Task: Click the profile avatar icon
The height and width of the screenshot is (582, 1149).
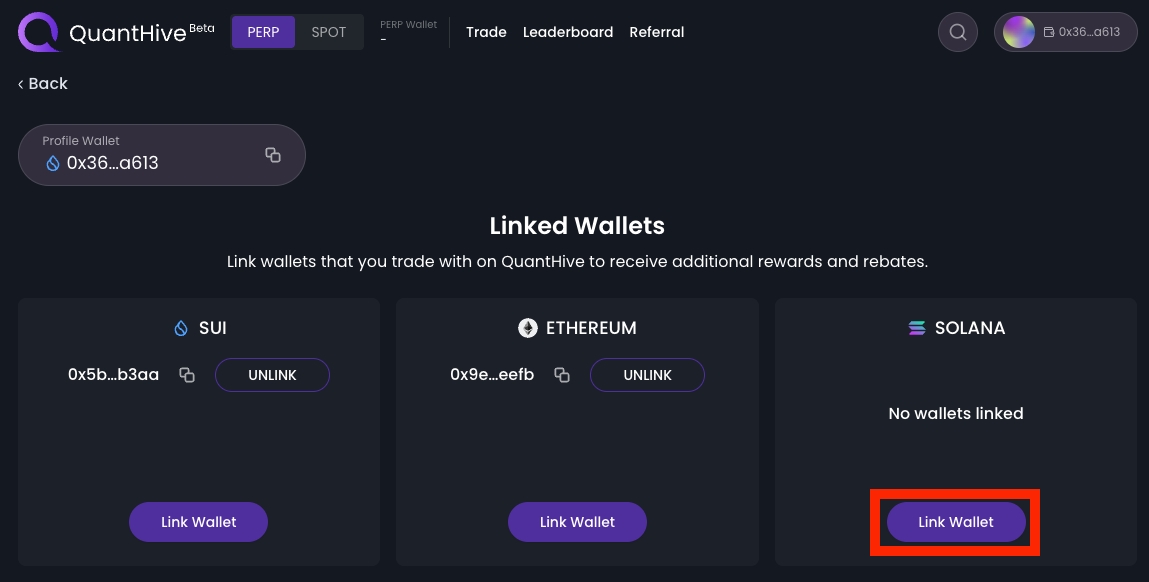Action: (x=1018, y=32)
